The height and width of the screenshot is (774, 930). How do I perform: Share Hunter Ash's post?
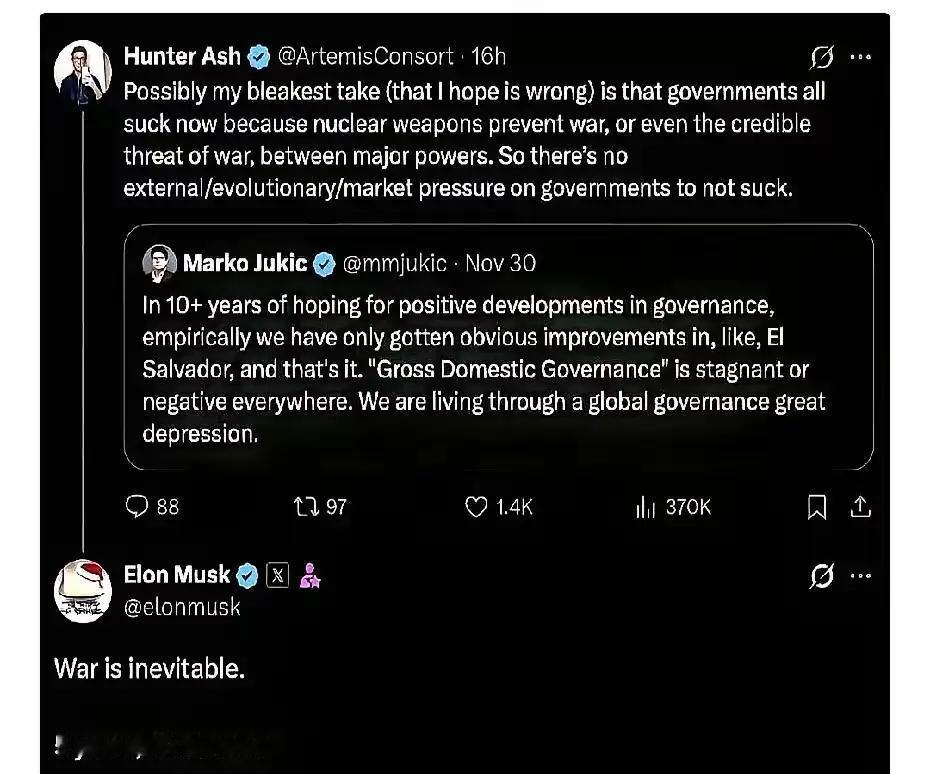[859, 508]
